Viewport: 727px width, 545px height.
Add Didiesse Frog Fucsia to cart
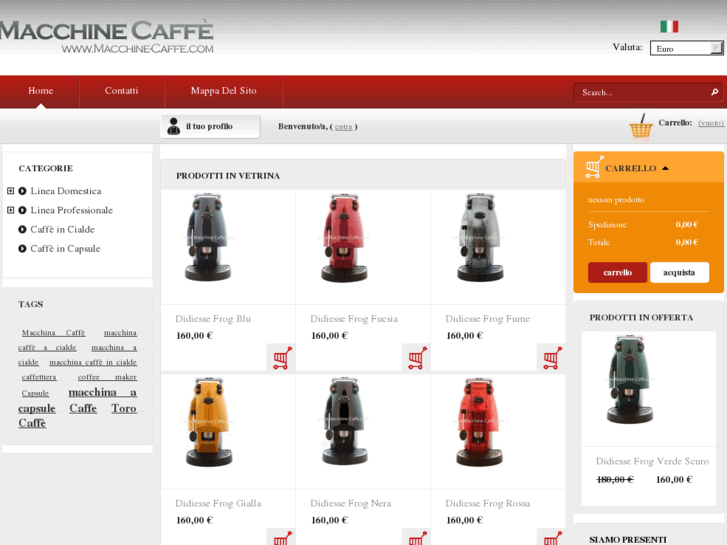(x=416, y=358)
